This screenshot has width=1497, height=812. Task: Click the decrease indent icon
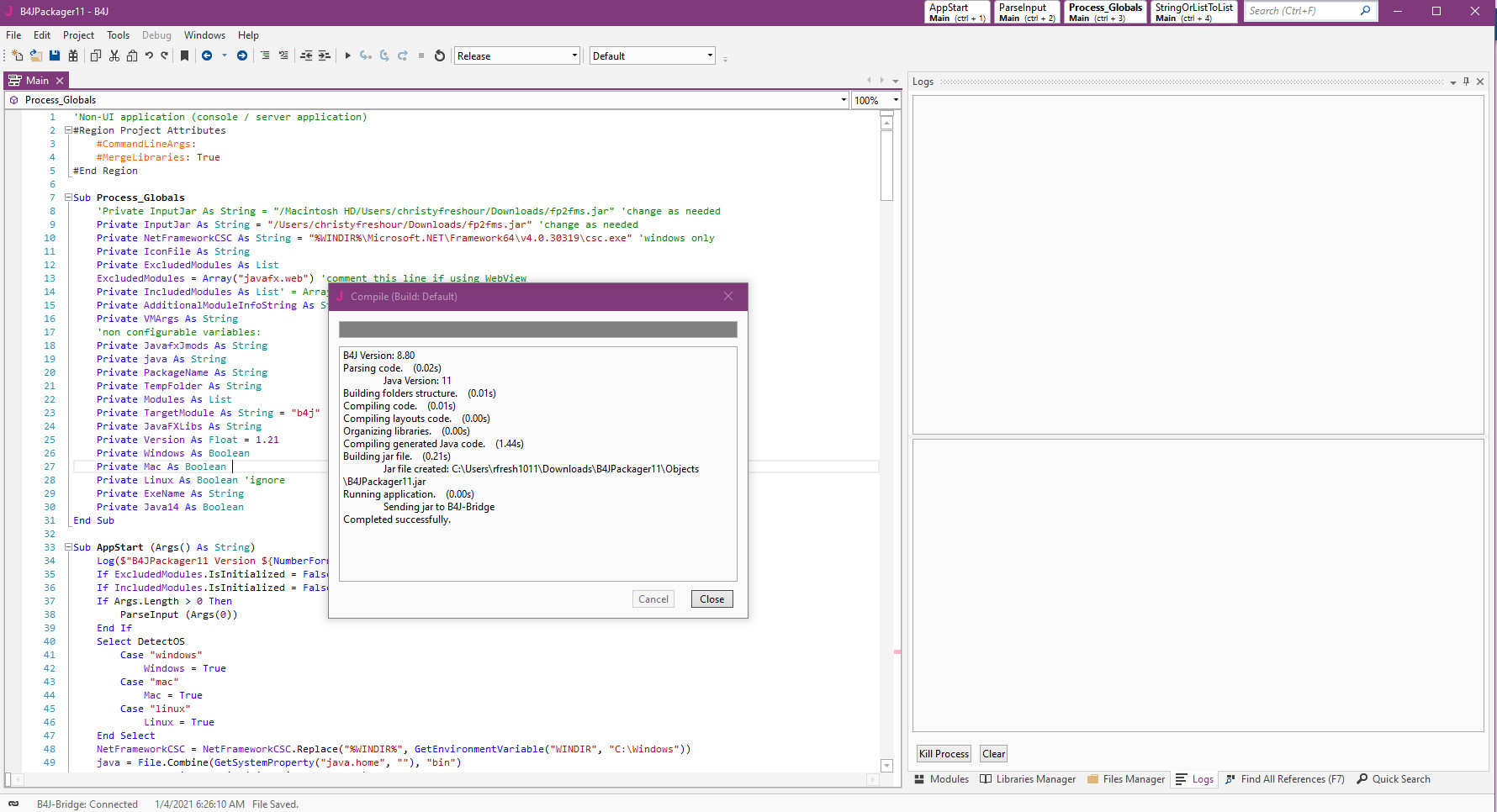(x=306, y=55)
